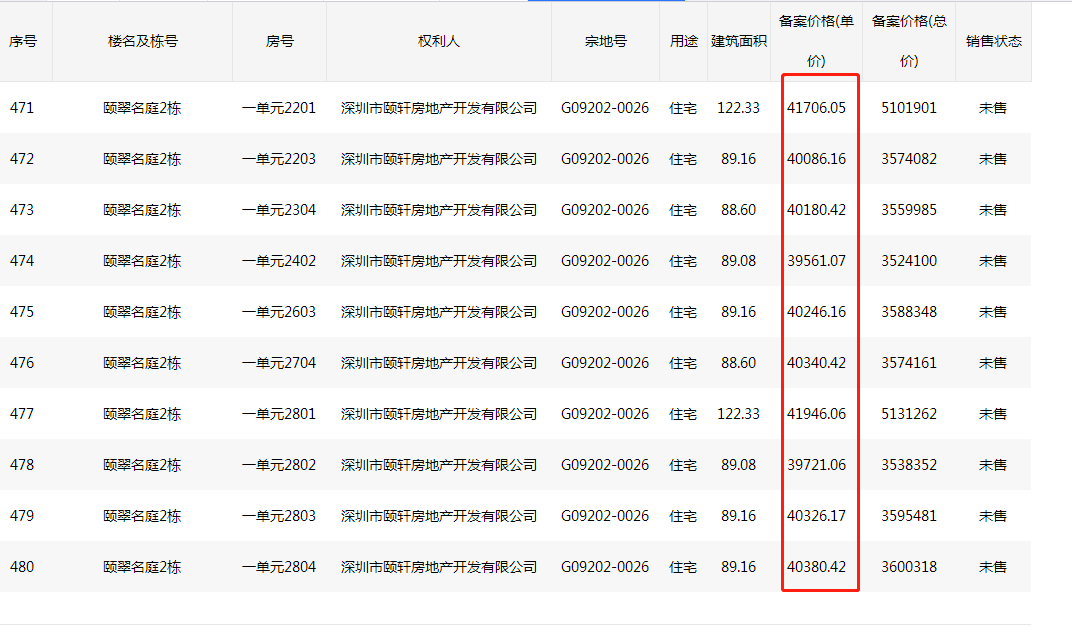Click total price 3588348
The width and height of the screenshot is (1072, 627).
[x=909, y=312]
